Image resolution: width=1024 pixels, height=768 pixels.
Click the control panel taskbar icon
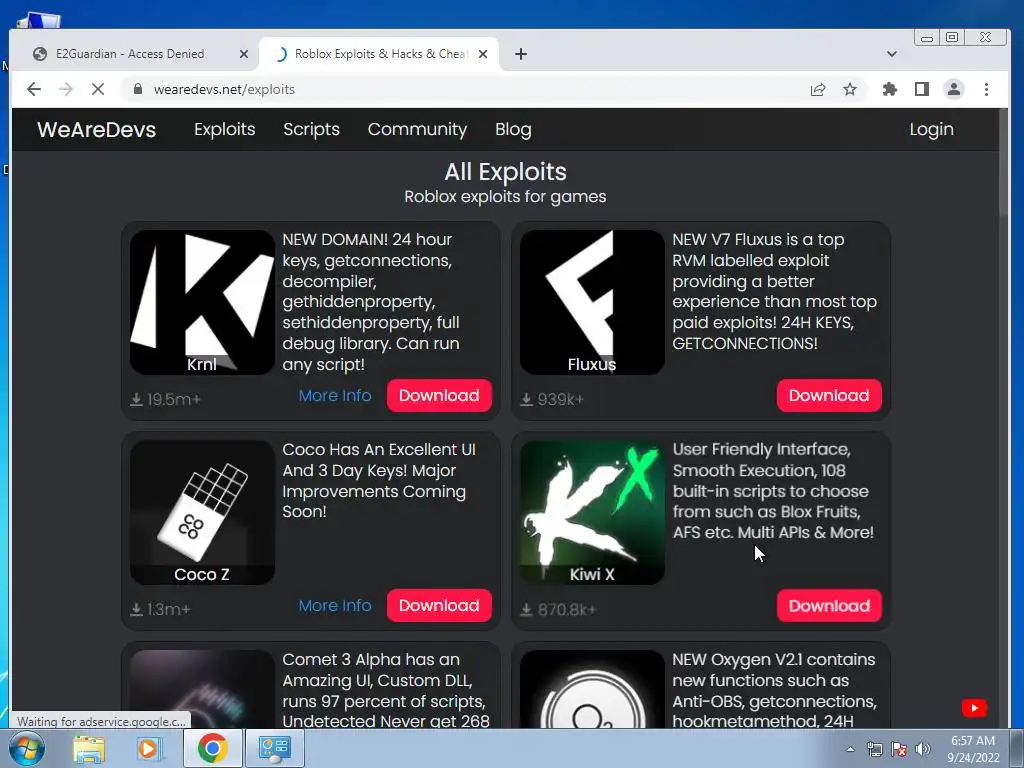point(274,748)
